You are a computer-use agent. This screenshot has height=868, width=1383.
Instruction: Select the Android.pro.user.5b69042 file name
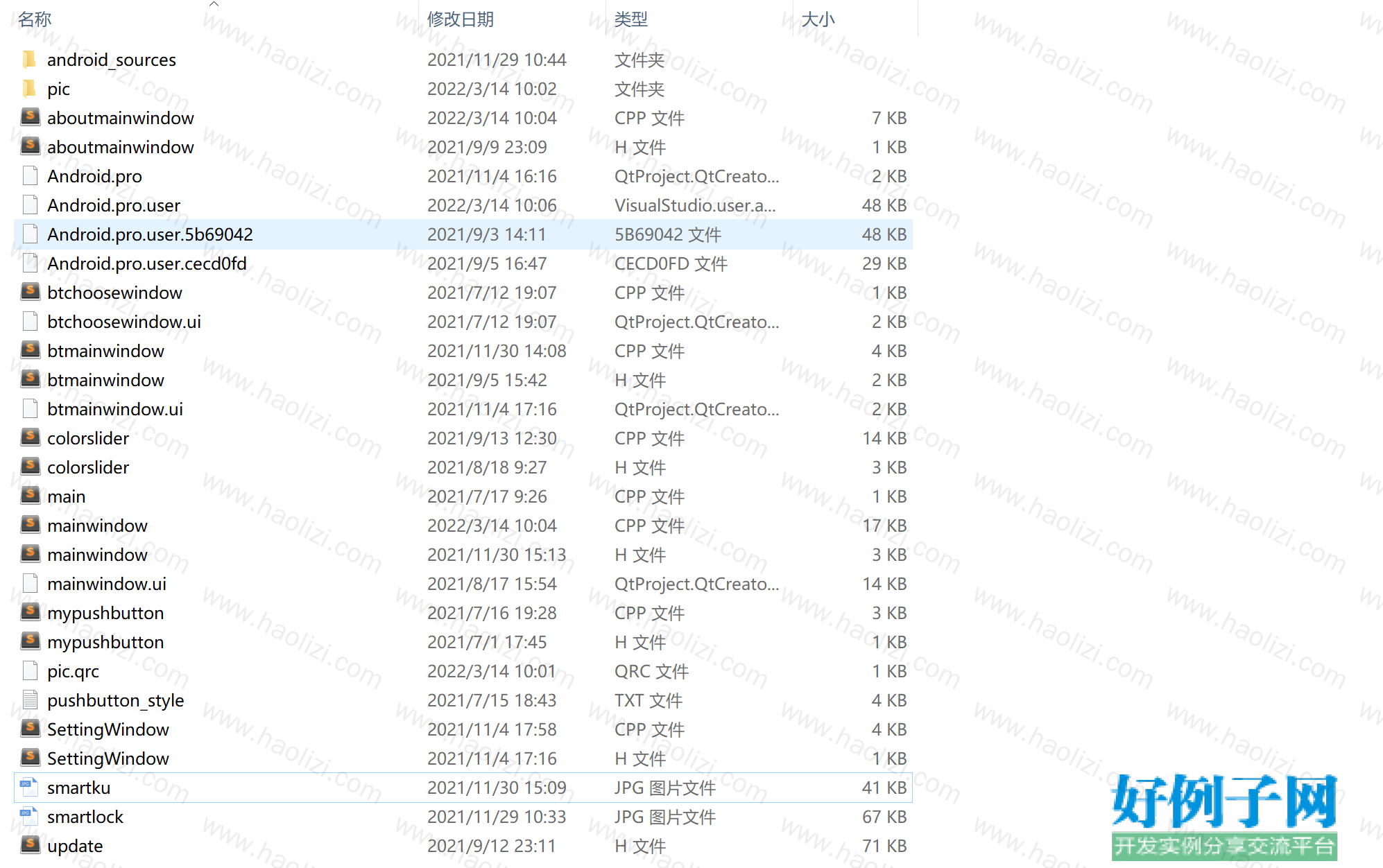151,234
